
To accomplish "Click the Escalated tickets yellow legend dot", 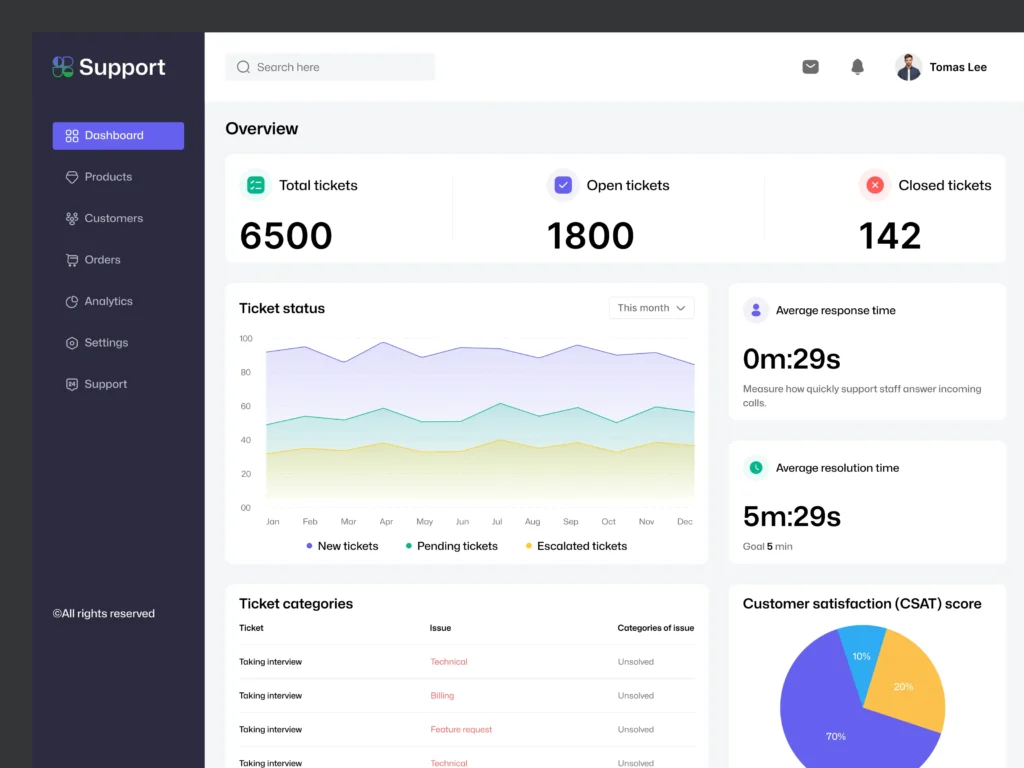I will pyautogui.click(x=529, y=546).
